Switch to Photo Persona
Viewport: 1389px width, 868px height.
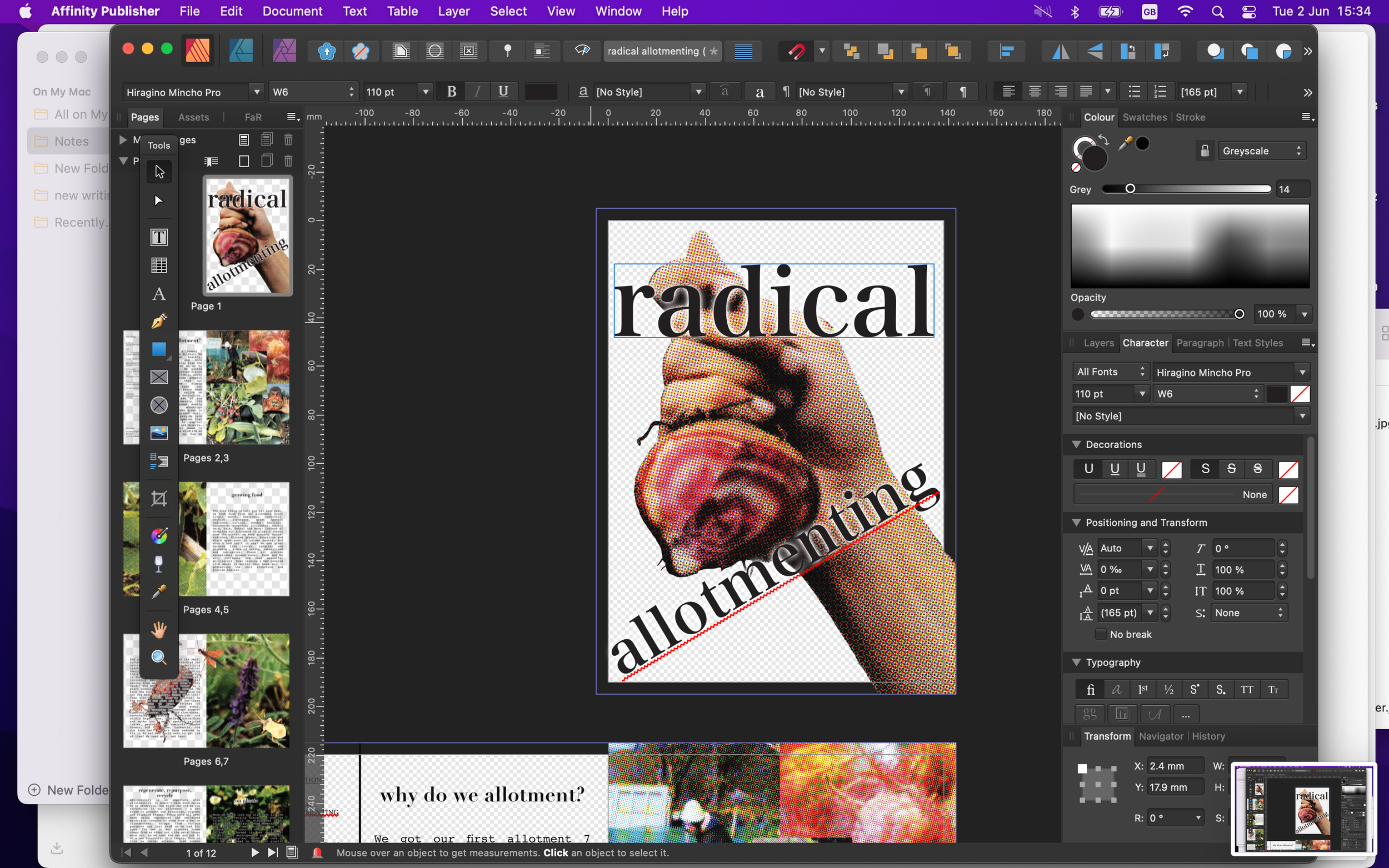[x=284, y=51]
